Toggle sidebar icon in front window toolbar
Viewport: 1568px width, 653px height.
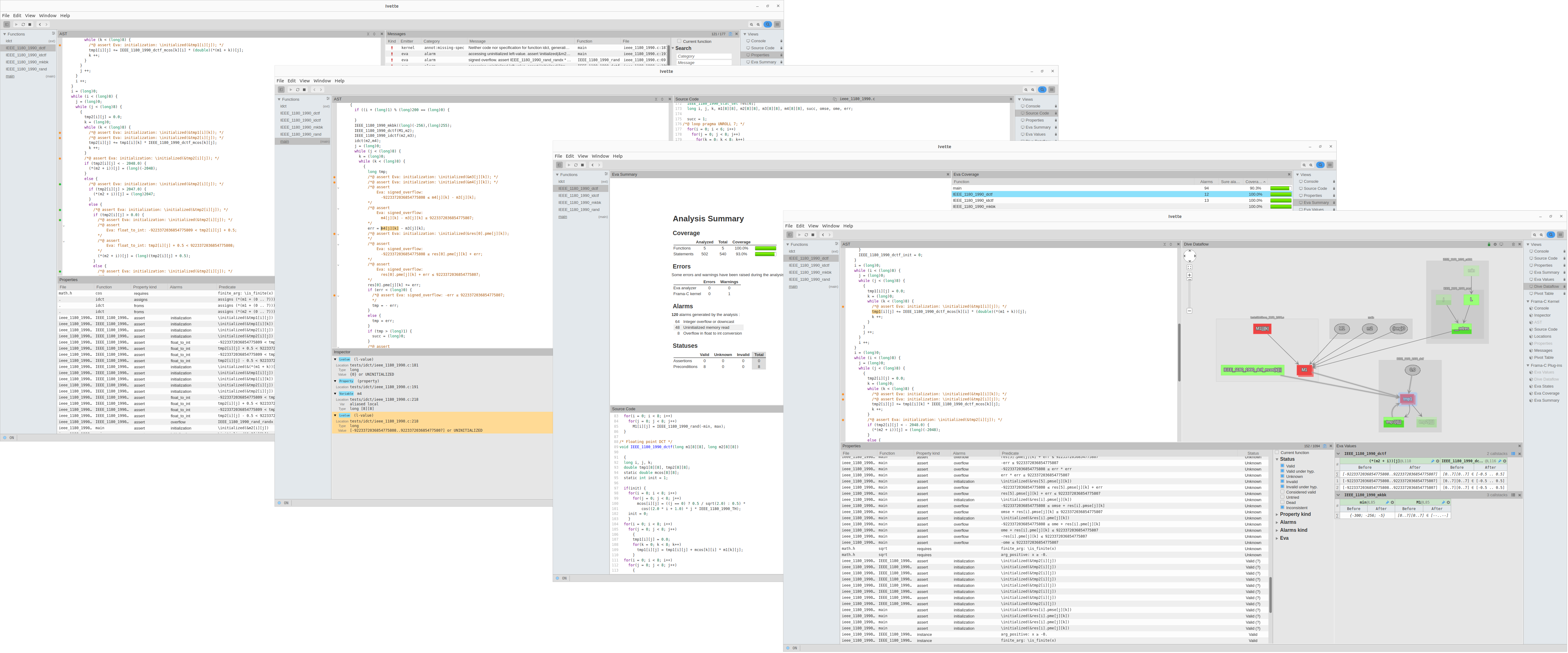[x=790, y=235]
